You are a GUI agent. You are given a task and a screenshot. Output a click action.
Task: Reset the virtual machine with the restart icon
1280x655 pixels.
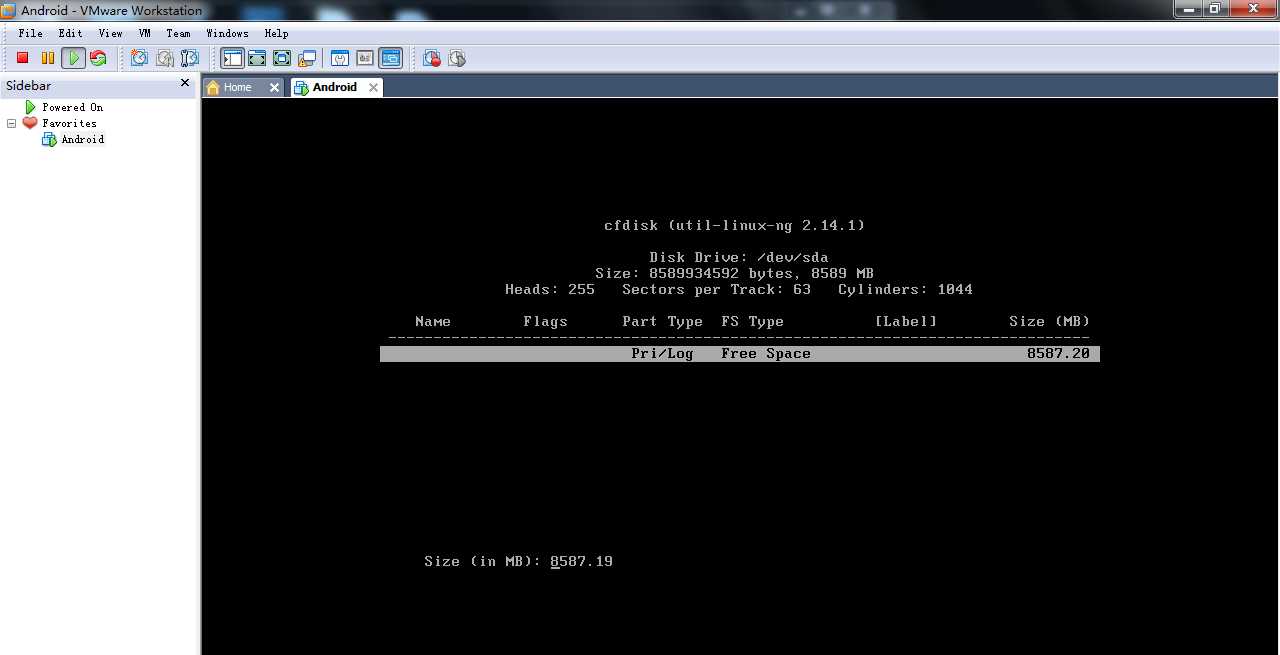pyautogui.click(x=98, y=58)
